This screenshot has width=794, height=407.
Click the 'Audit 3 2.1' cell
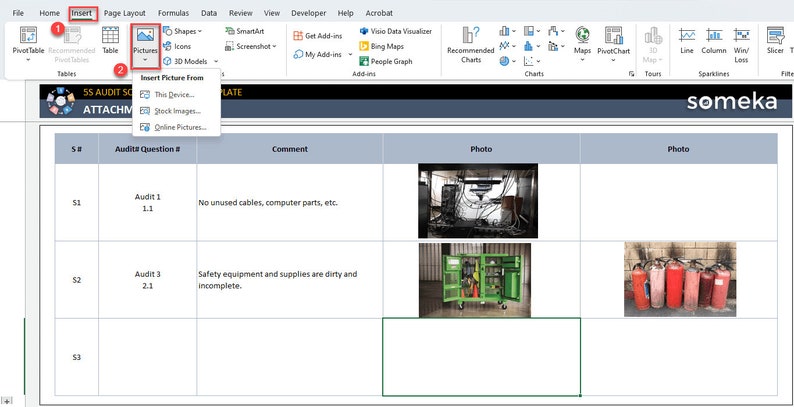(147, 280)
